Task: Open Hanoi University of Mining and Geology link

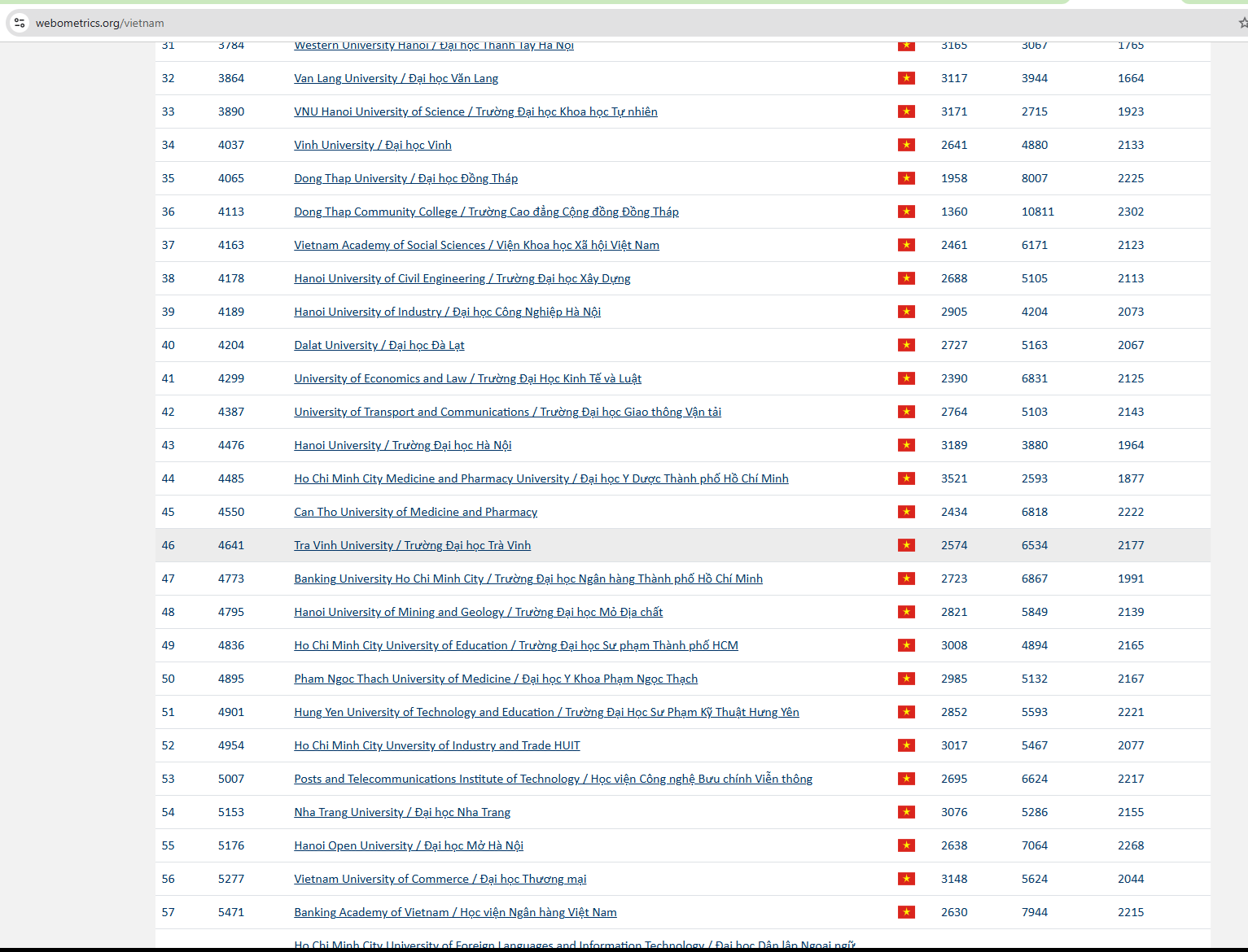Action: point(478,612)
